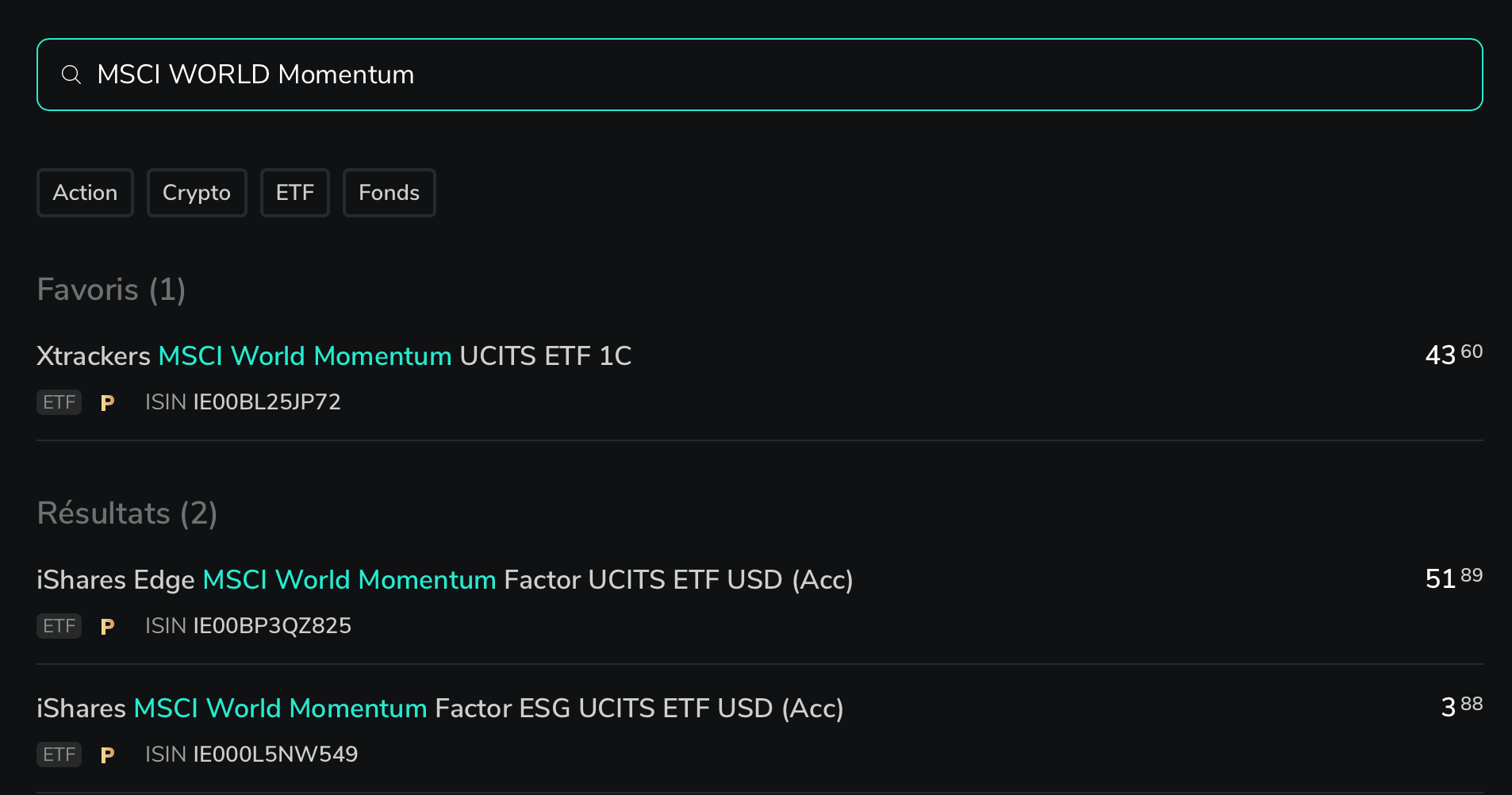Click ISIN IE00BP3QZ825 text
The height and width of the screenshot is (795, 1512).
tap(248, 626)
